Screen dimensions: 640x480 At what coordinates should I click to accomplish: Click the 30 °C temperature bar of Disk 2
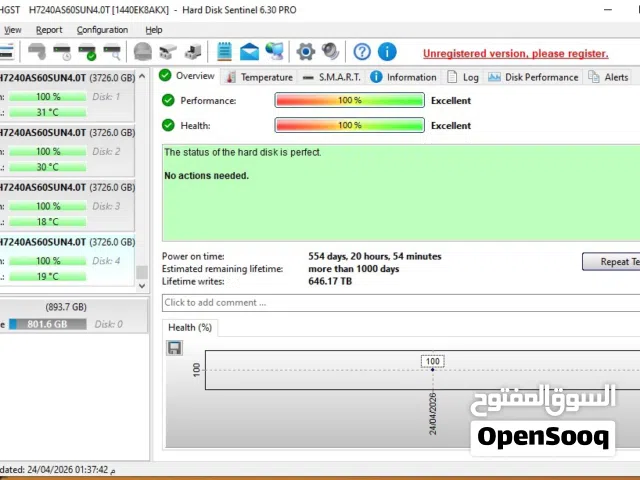(x=48, y=167)
